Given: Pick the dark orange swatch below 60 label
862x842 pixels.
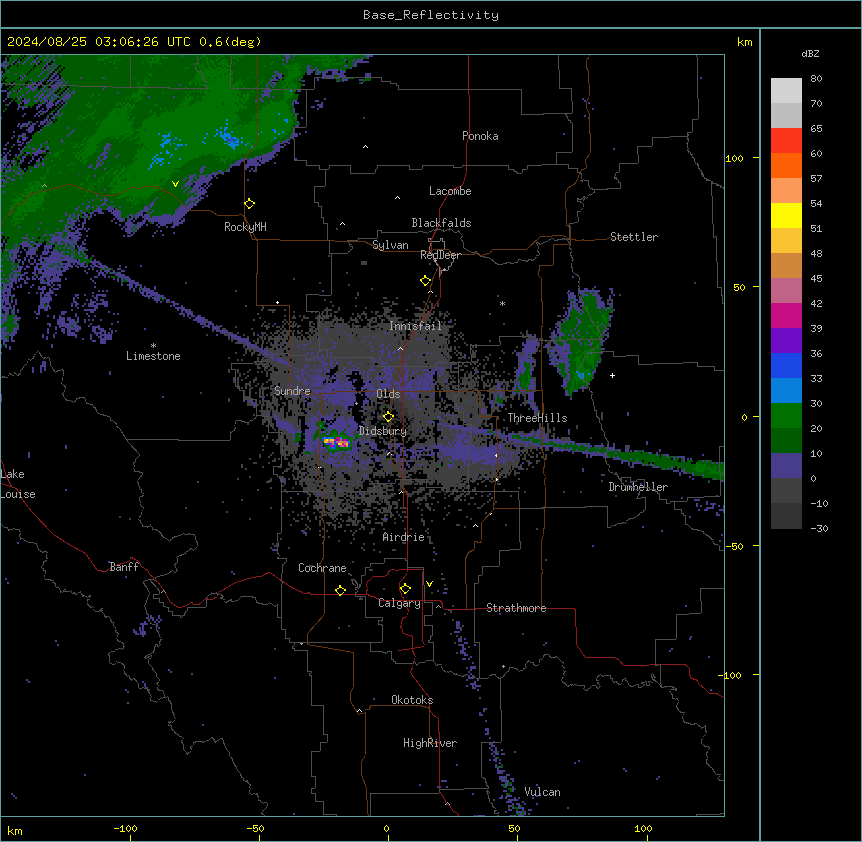Looking at the screenshot, I should point(786,165).
